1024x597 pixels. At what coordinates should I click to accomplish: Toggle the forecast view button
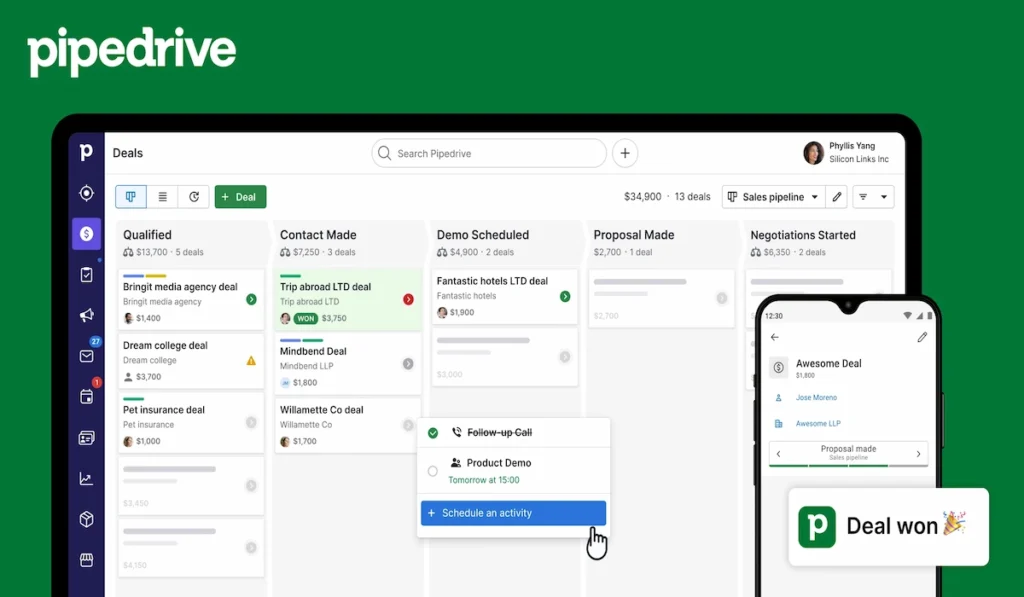pyautogui.click(x=194, y=196)
